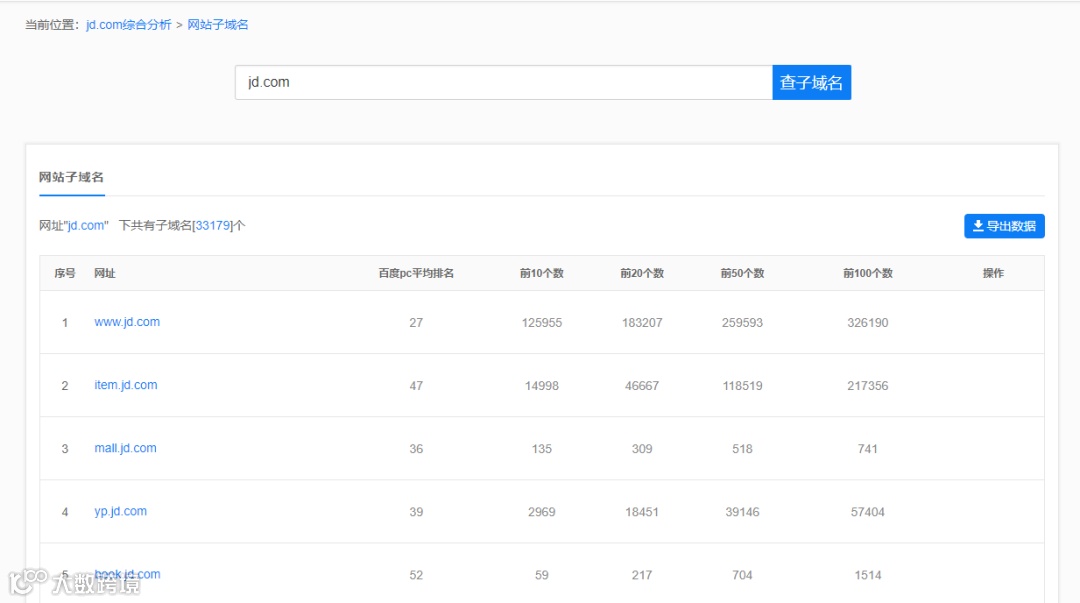Select value 326190 in the www.jd.com row
The height and width of the screenshot is (603, 1080).
[868, 323]
